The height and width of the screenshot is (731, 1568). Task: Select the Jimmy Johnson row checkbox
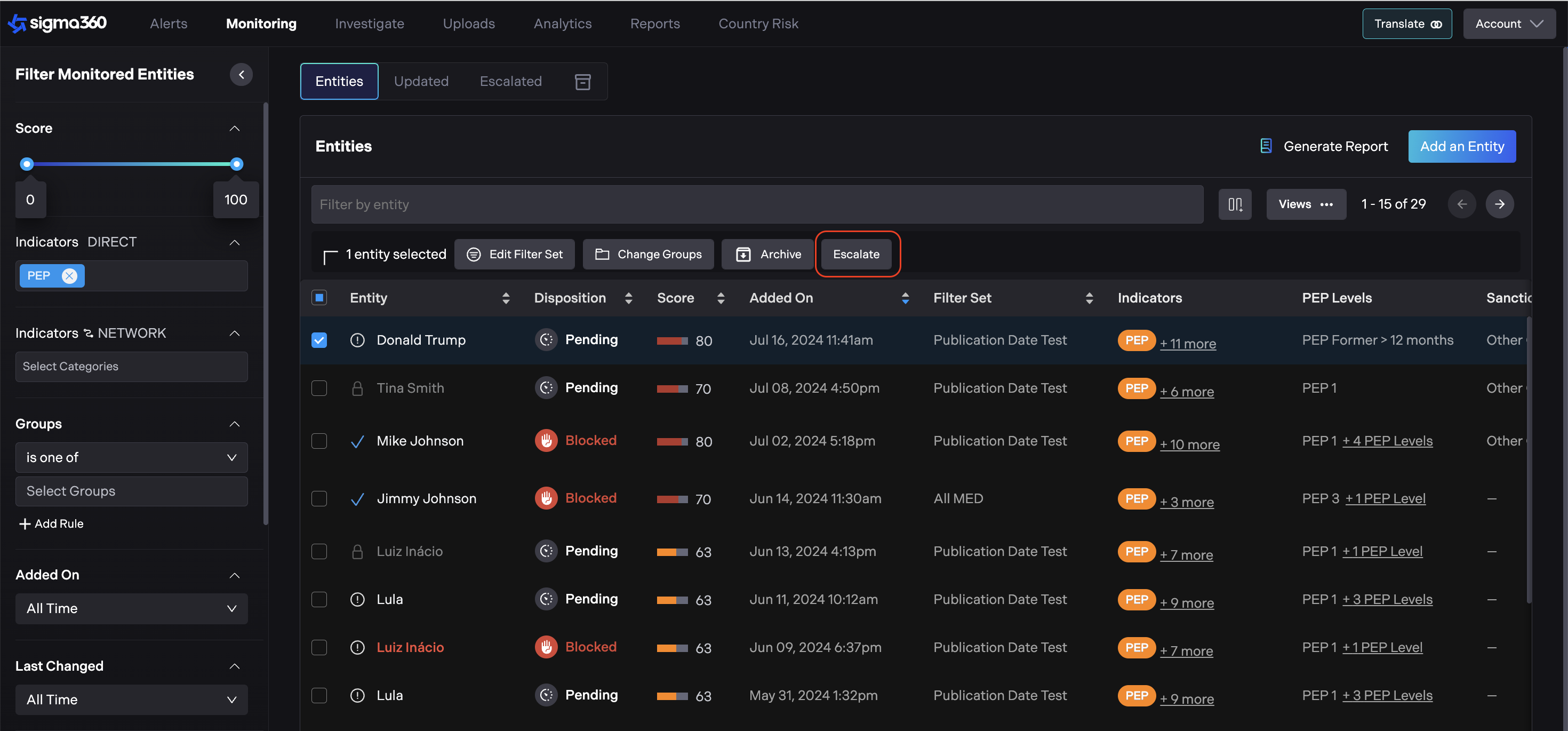tap(319, 498)
